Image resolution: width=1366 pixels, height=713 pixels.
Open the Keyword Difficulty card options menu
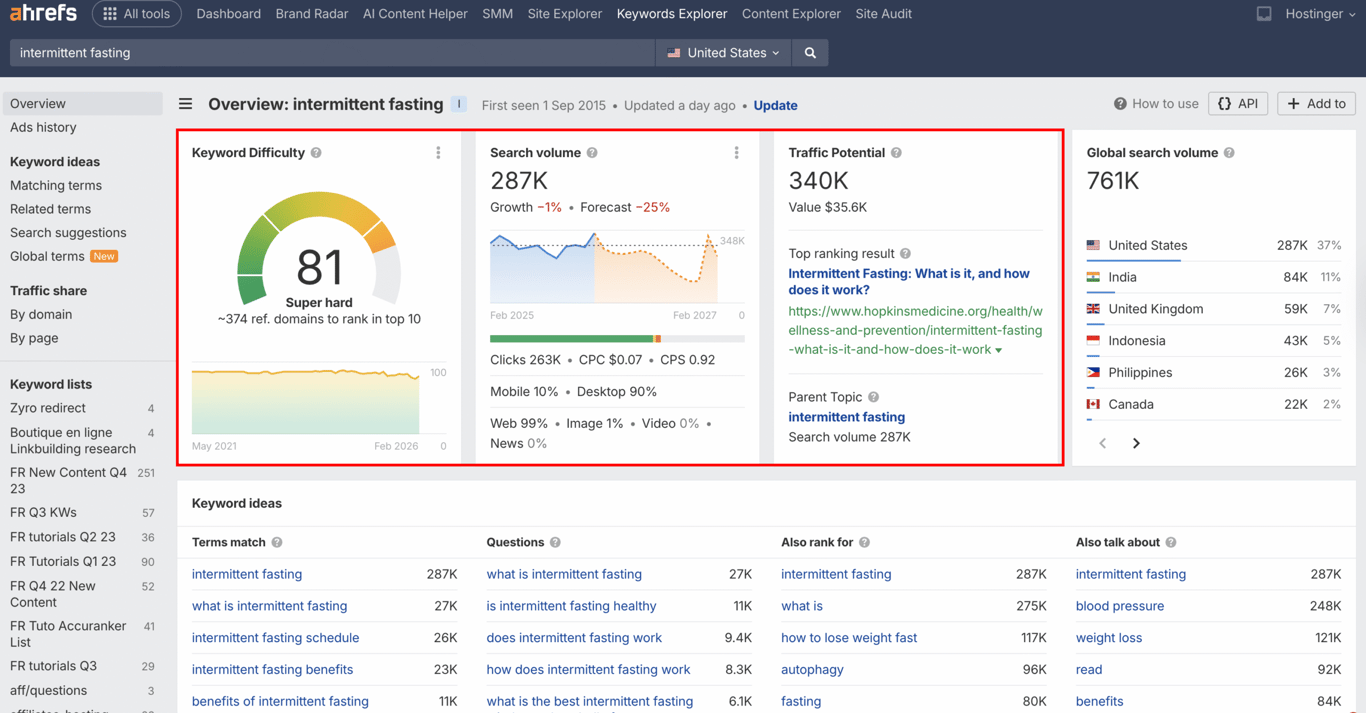tap(438, 152)
